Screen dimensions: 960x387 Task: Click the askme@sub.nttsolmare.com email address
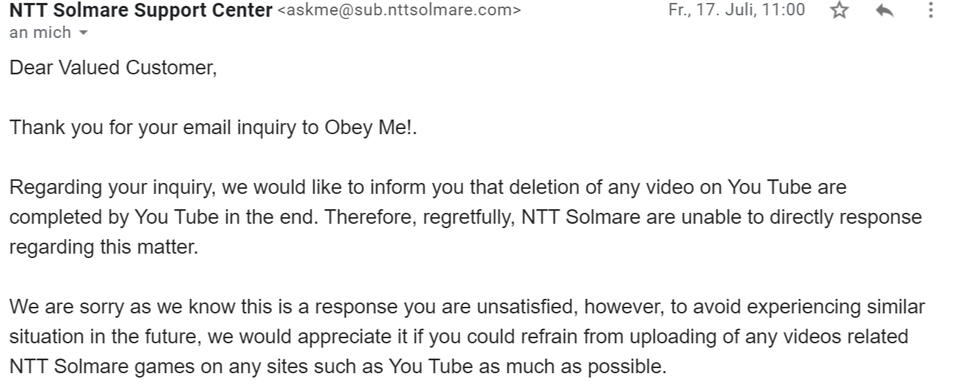tap(400, 10)
